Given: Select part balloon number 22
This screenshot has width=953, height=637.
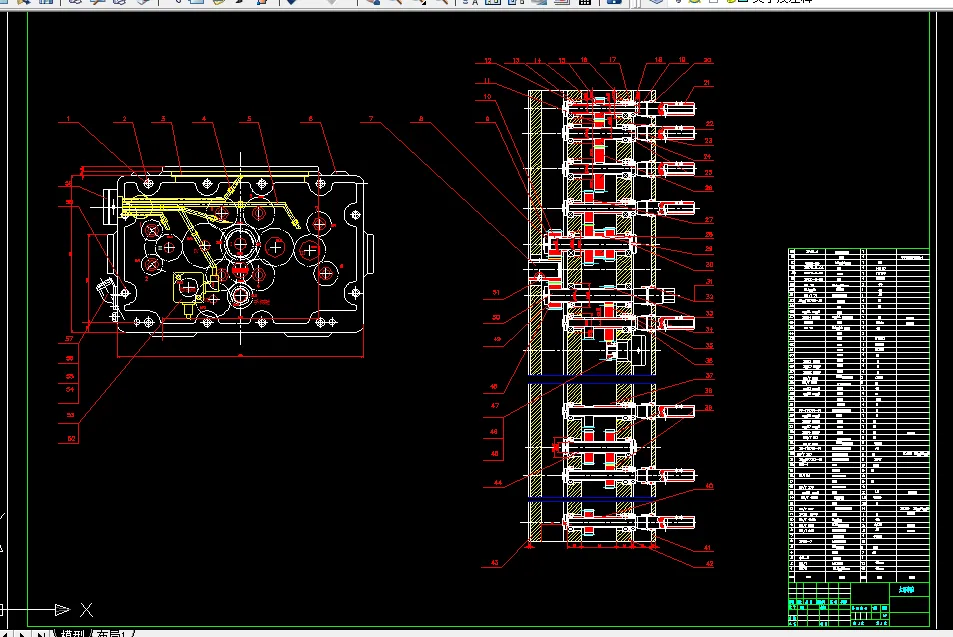Looking at the screenshot, I should 709,124.
